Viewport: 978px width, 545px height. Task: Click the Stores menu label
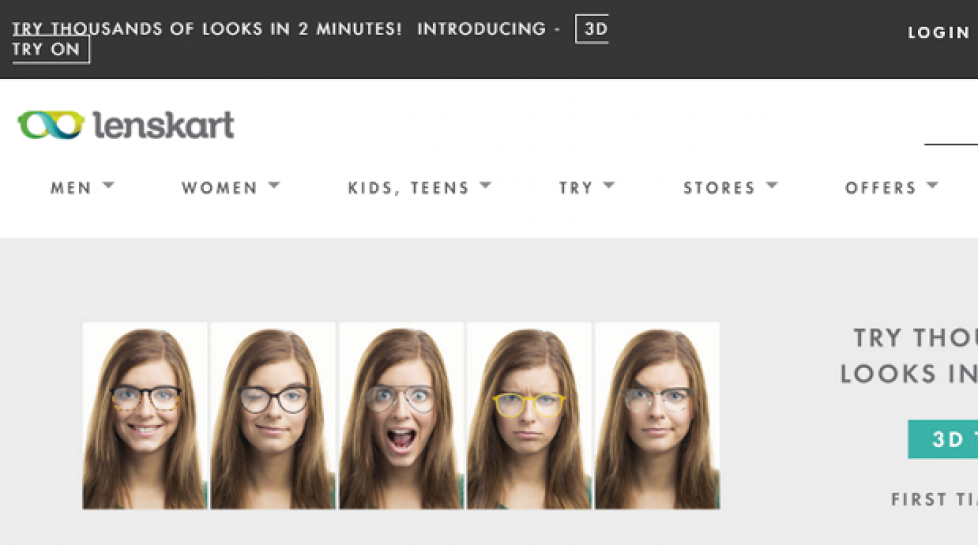[x=719, y=188]
